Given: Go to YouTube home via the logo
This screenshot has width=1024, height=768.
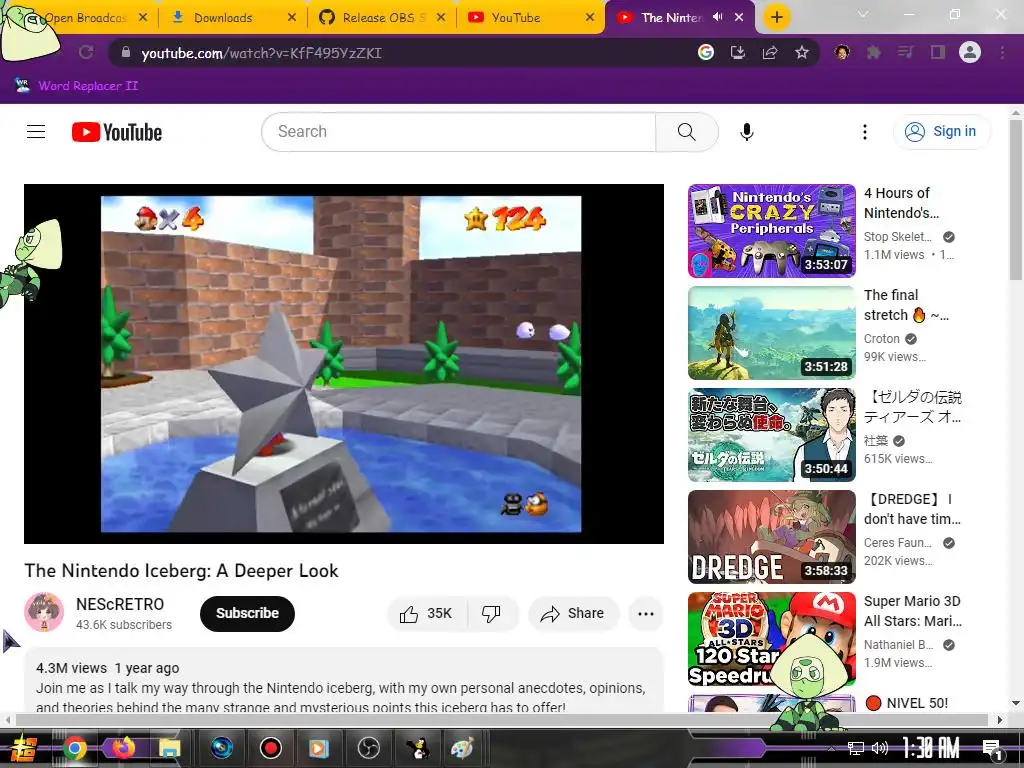Looking at the screenshot, I should (x=117, y=132).
